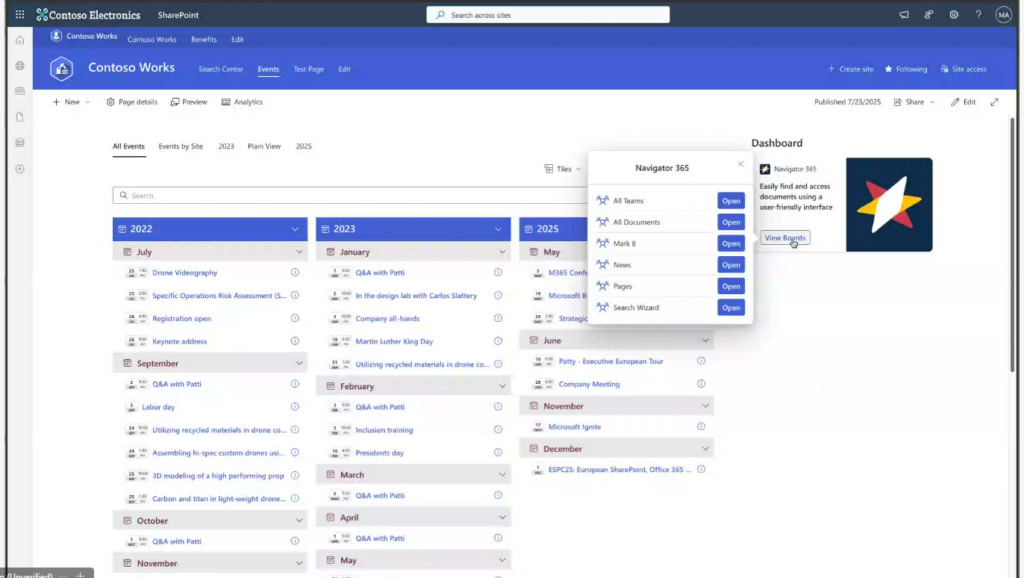1024x578 pixels.
Task: Toggle Following star for this site
Action: (906, 69)
